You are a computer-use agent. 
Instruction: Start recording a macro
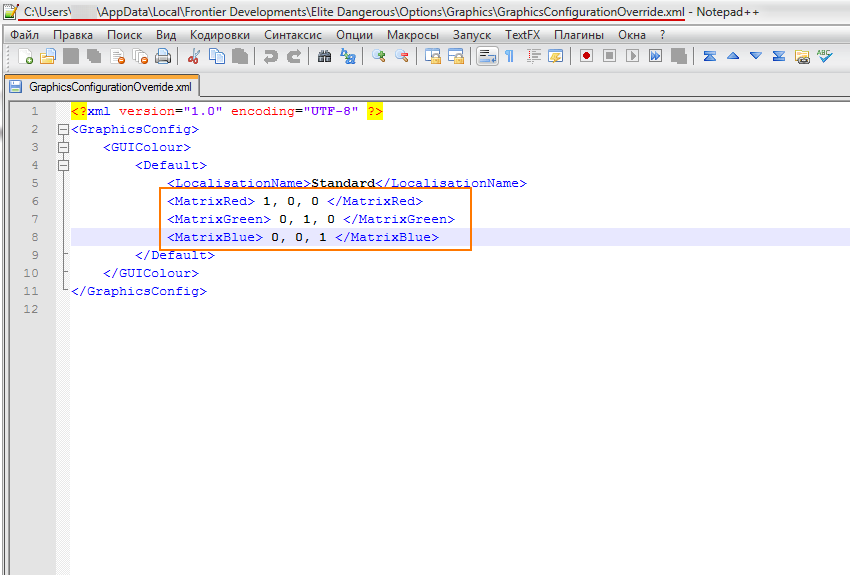(586, 56)
